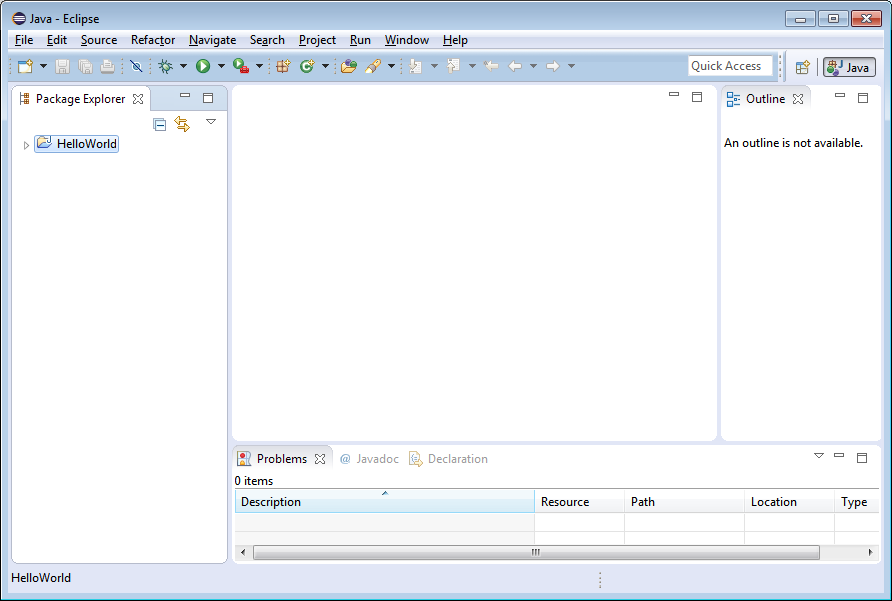Open the New wizard dropdown arrow

click(x=43, y=67)
